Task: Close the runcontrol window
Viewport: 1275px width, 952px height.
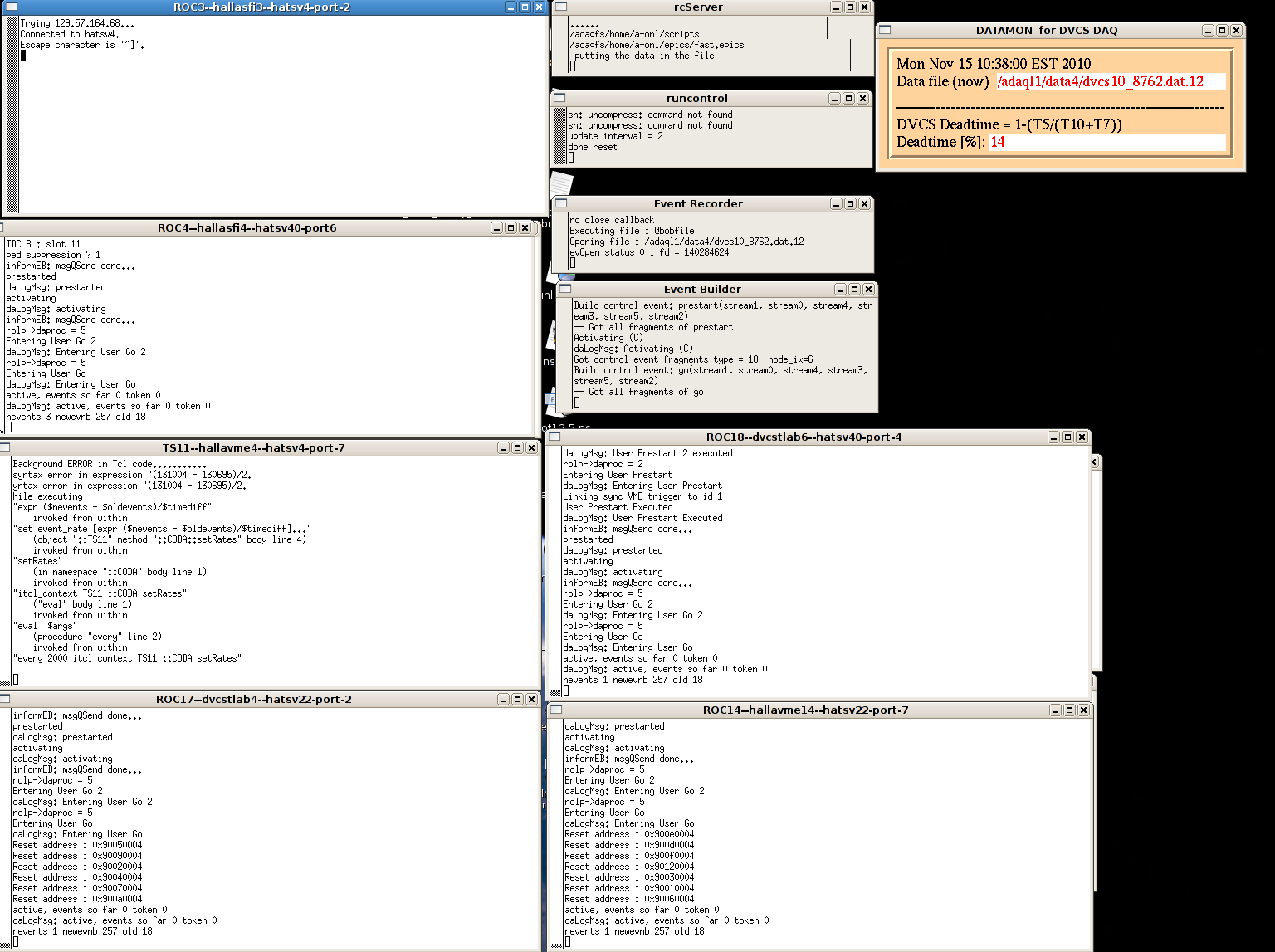Action: click(x=862, y=98)
